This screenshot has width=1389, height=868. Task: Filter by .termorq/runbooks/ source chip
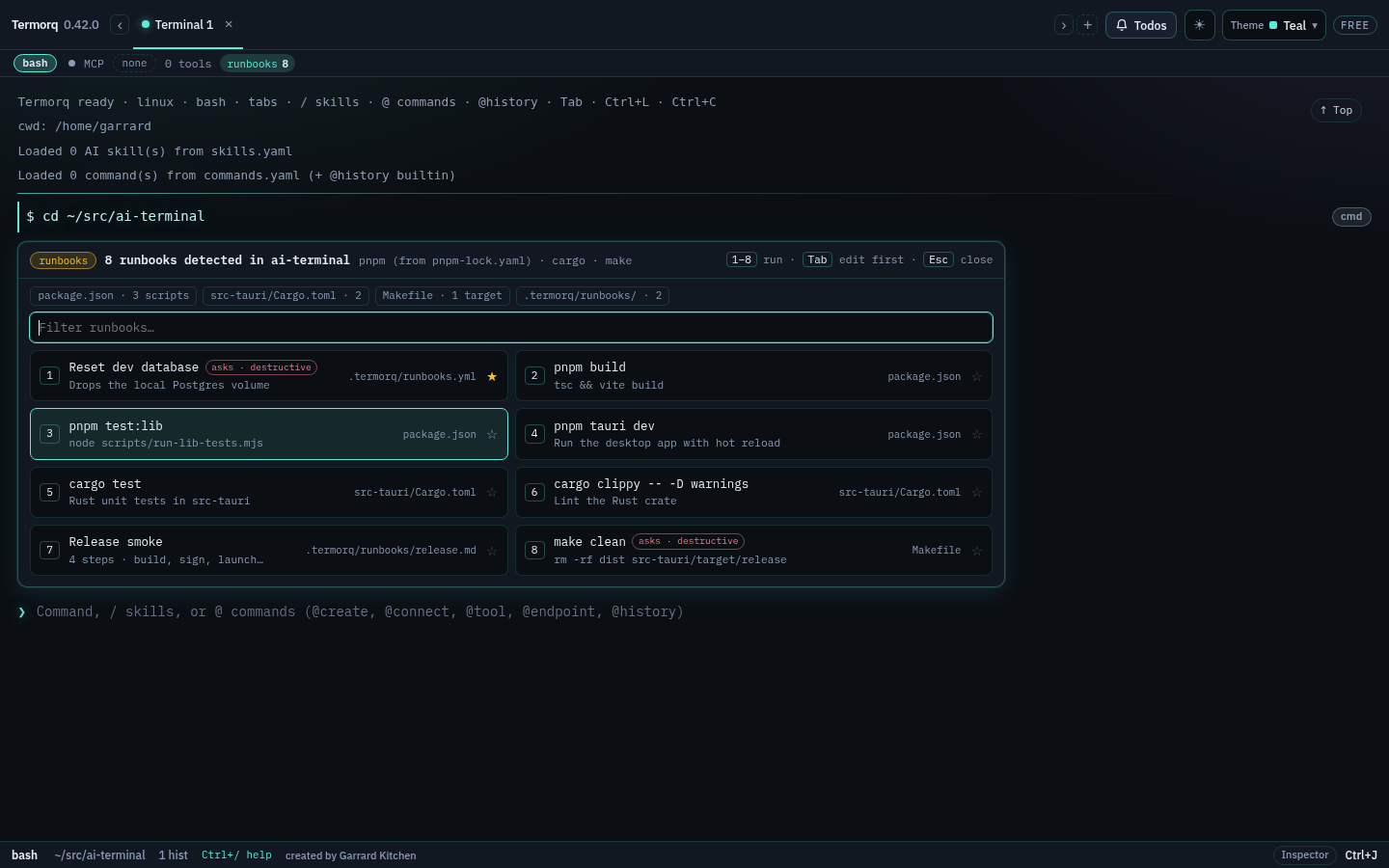click(x=592, y=296)
